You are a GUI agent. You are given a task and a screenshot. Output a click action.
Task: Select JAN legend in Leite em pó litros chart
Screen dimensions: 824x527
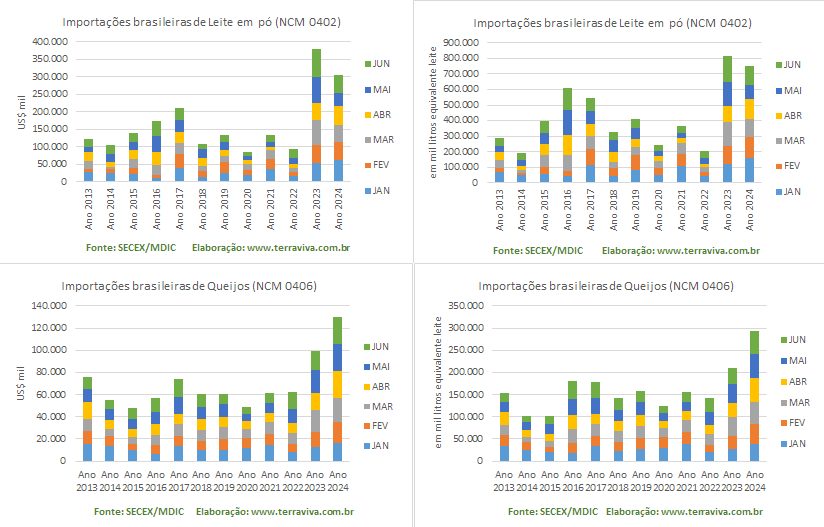tap(788, 192)
